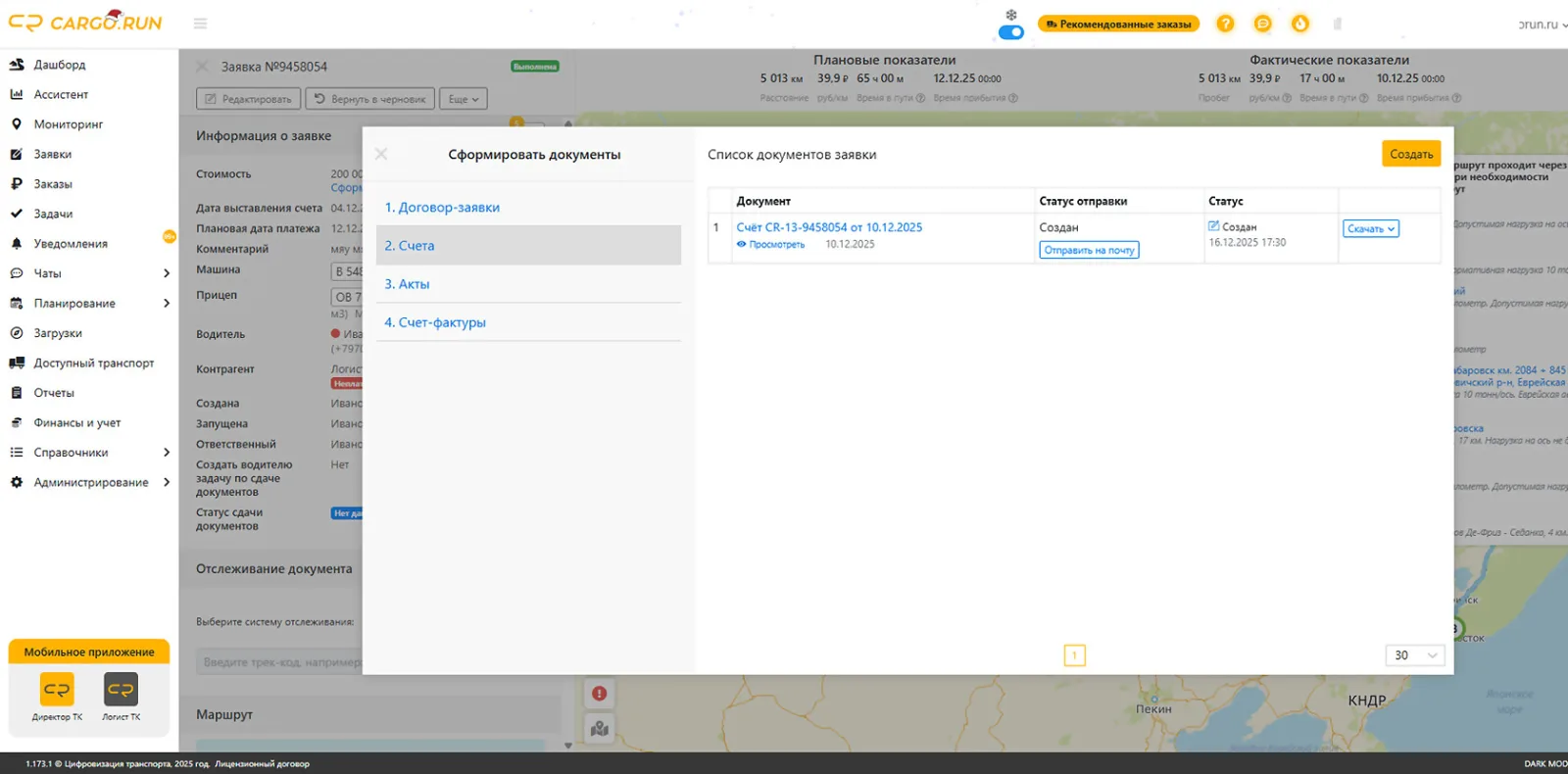
Task: Open the page size dropdown showing 30
Action: point(1415,655)
